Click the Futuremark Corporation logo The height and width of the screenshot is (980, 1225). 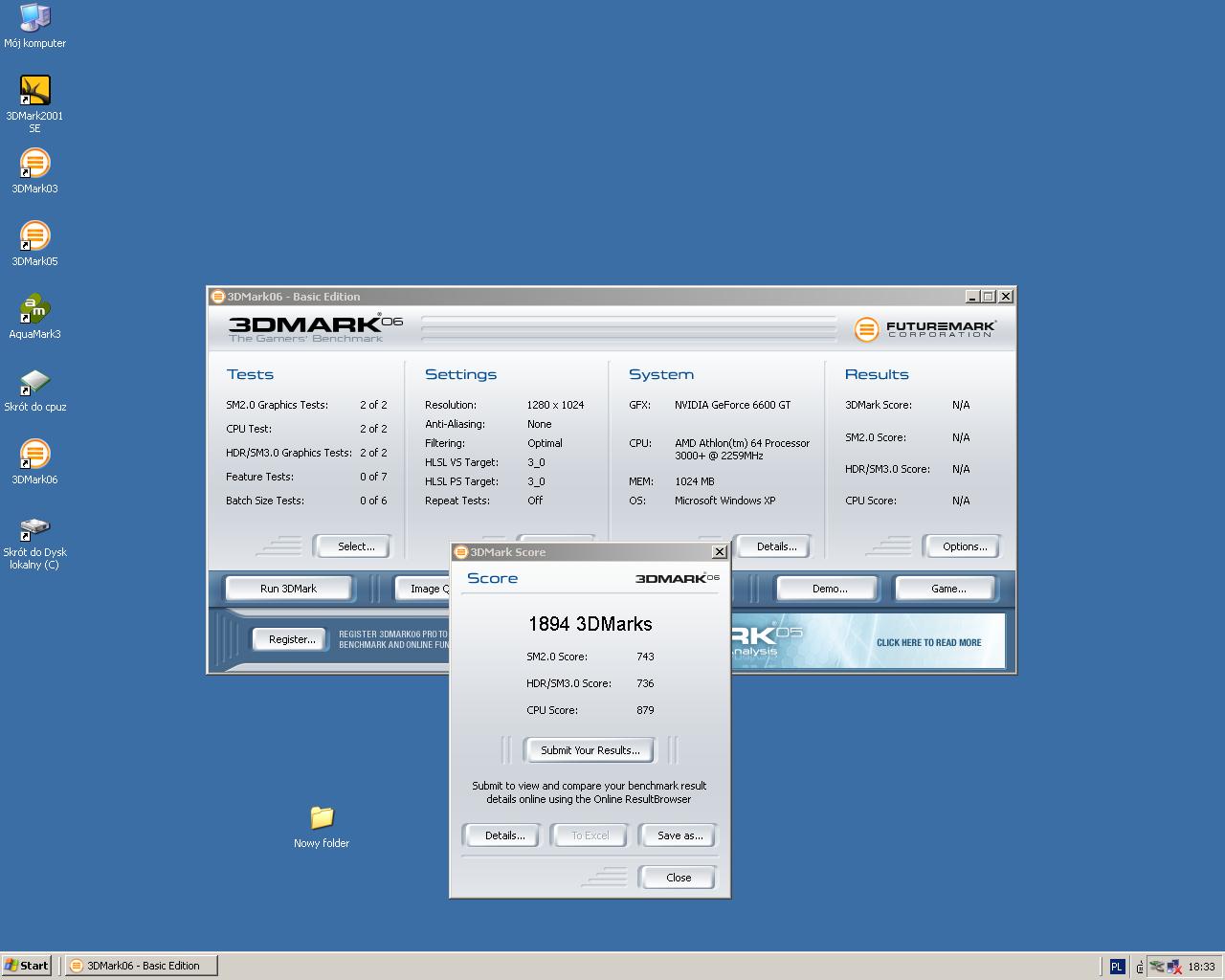pos(924,329)
